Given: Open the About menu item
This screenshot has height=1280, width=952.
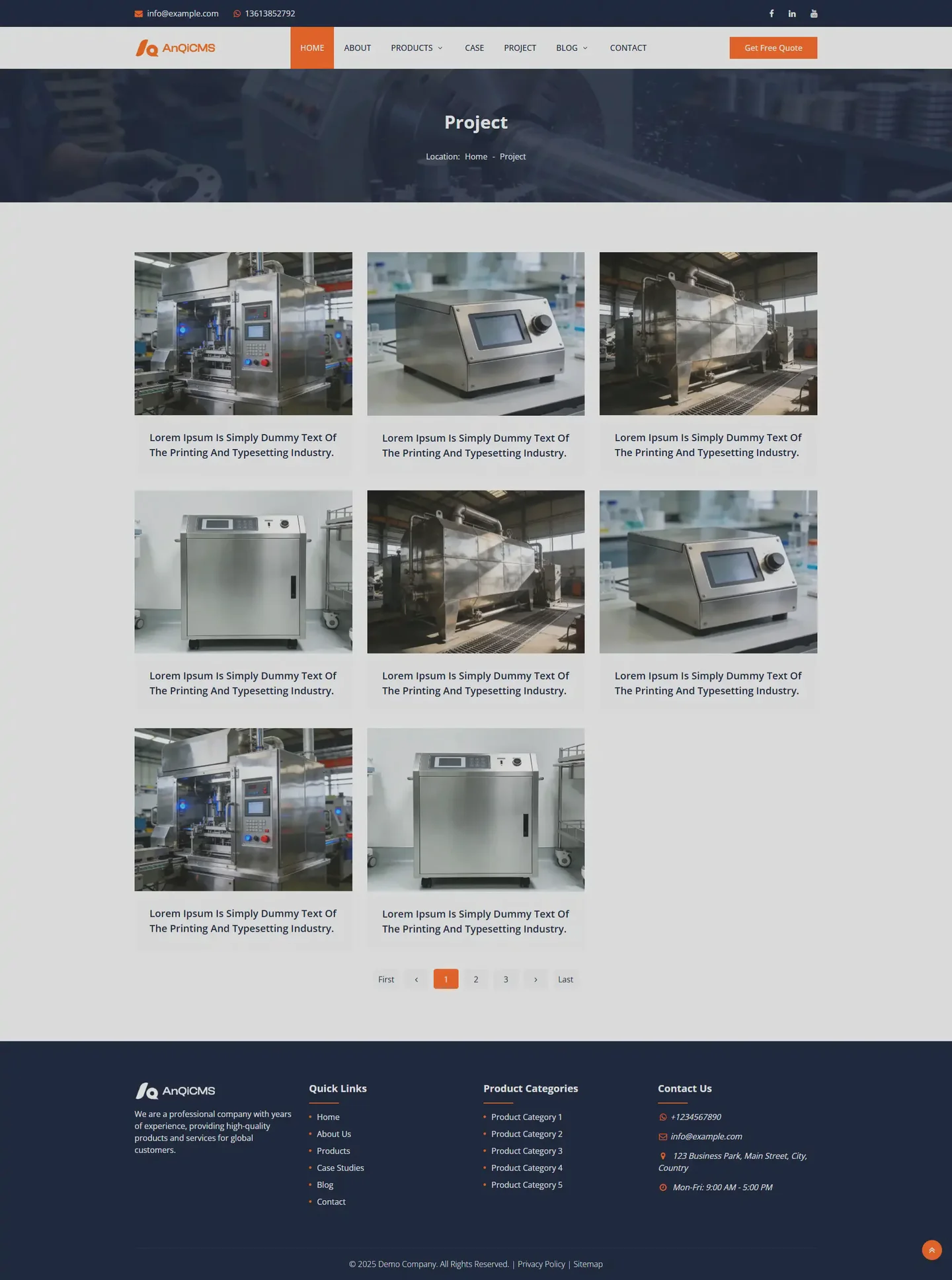Looking at the screenshot, I should pos(357,48).
